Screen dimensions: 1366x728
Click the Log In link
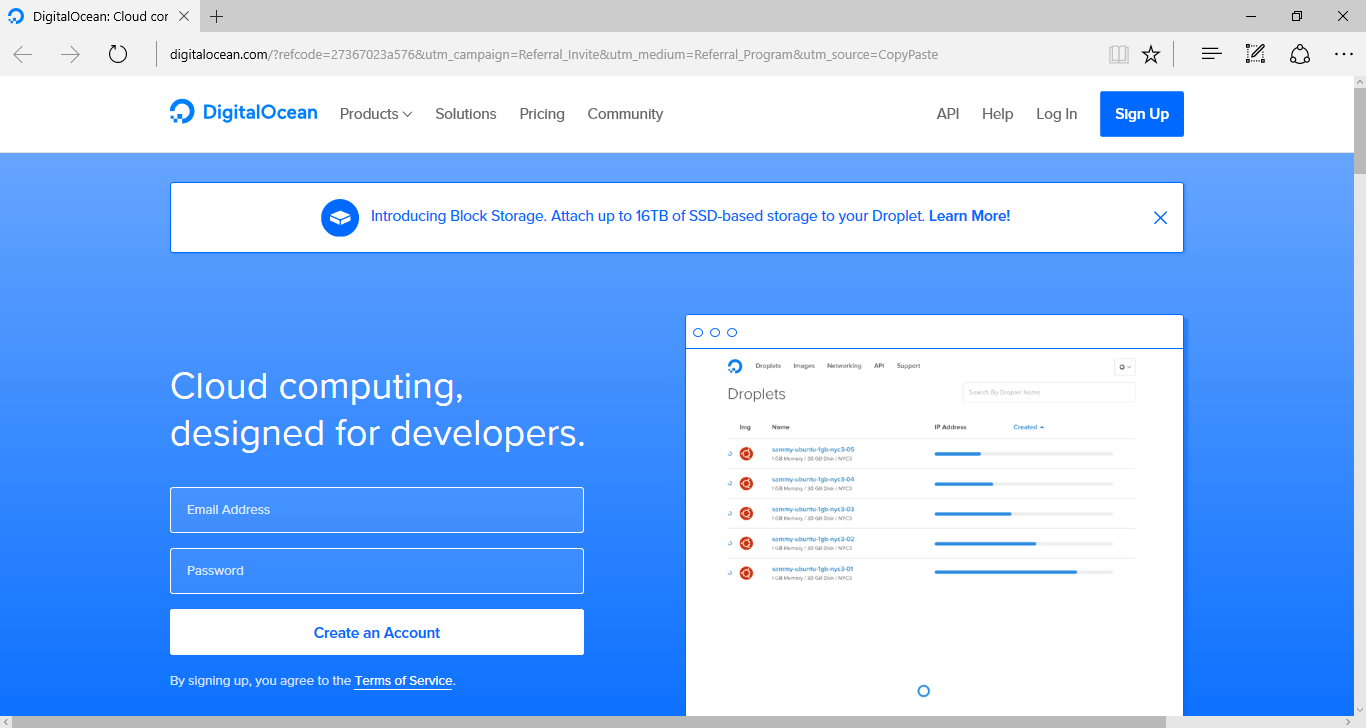1057,114
